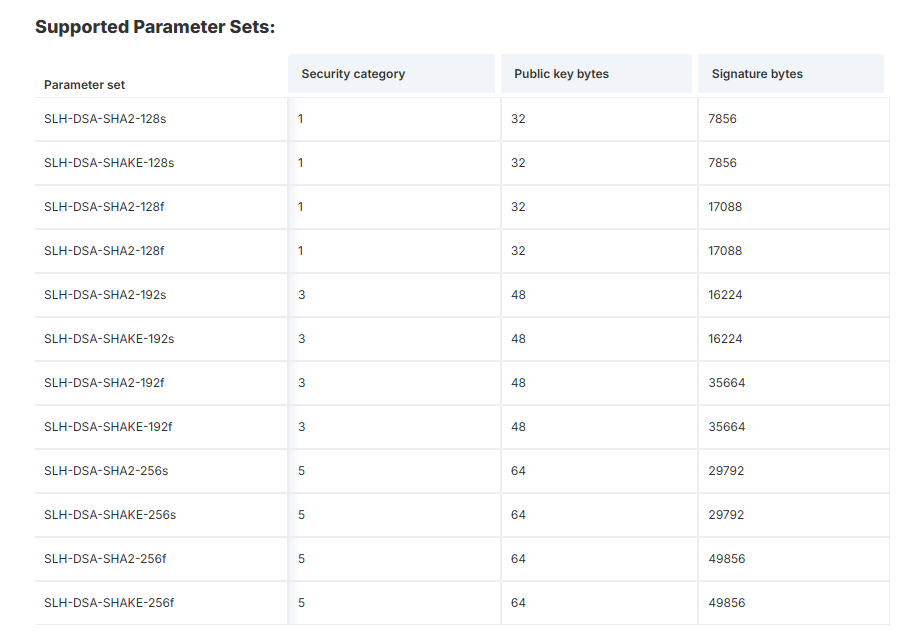Click public key value 64 for SLH-DSA-SHAKE-256s

[x=518, y=514]
